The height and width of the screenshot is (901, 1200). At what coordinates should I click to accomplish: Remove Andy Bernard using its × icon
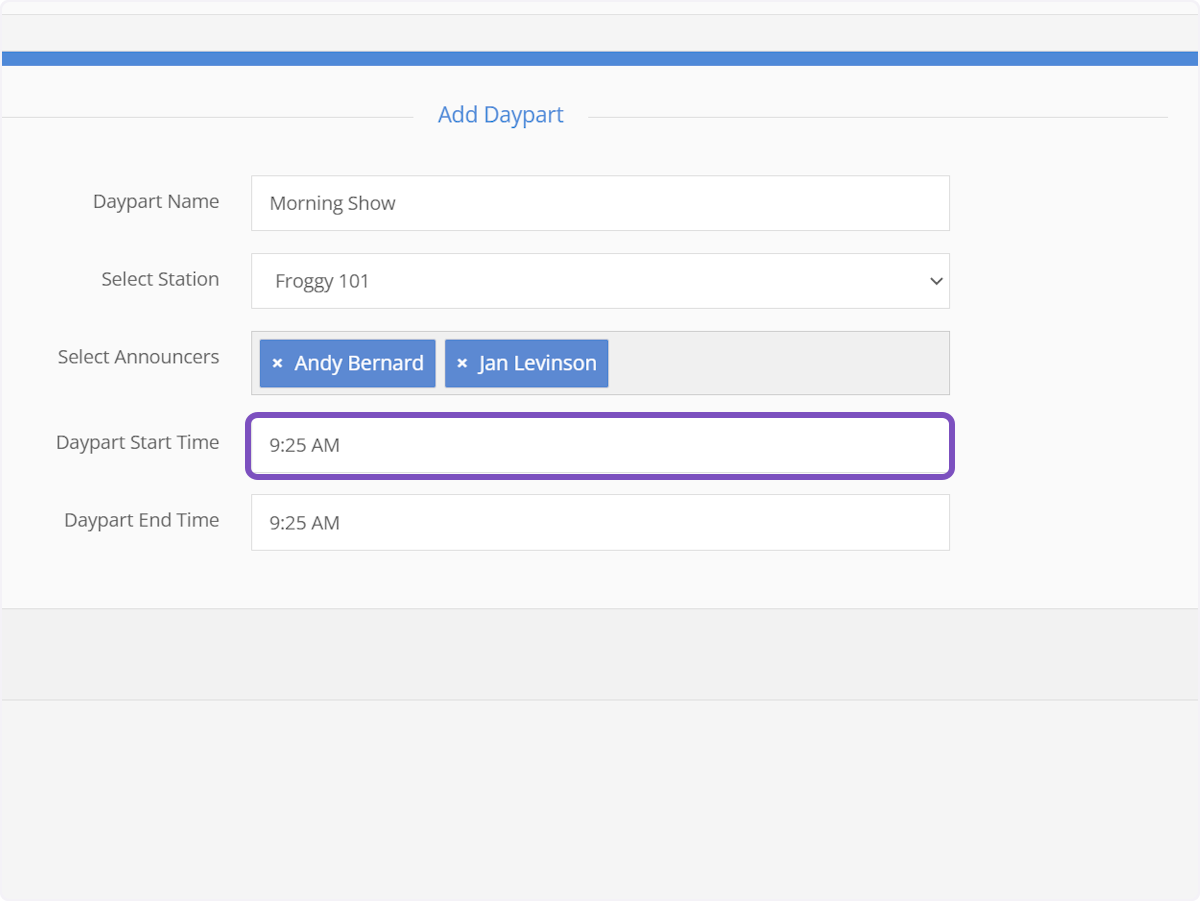[x=278, y=363]
